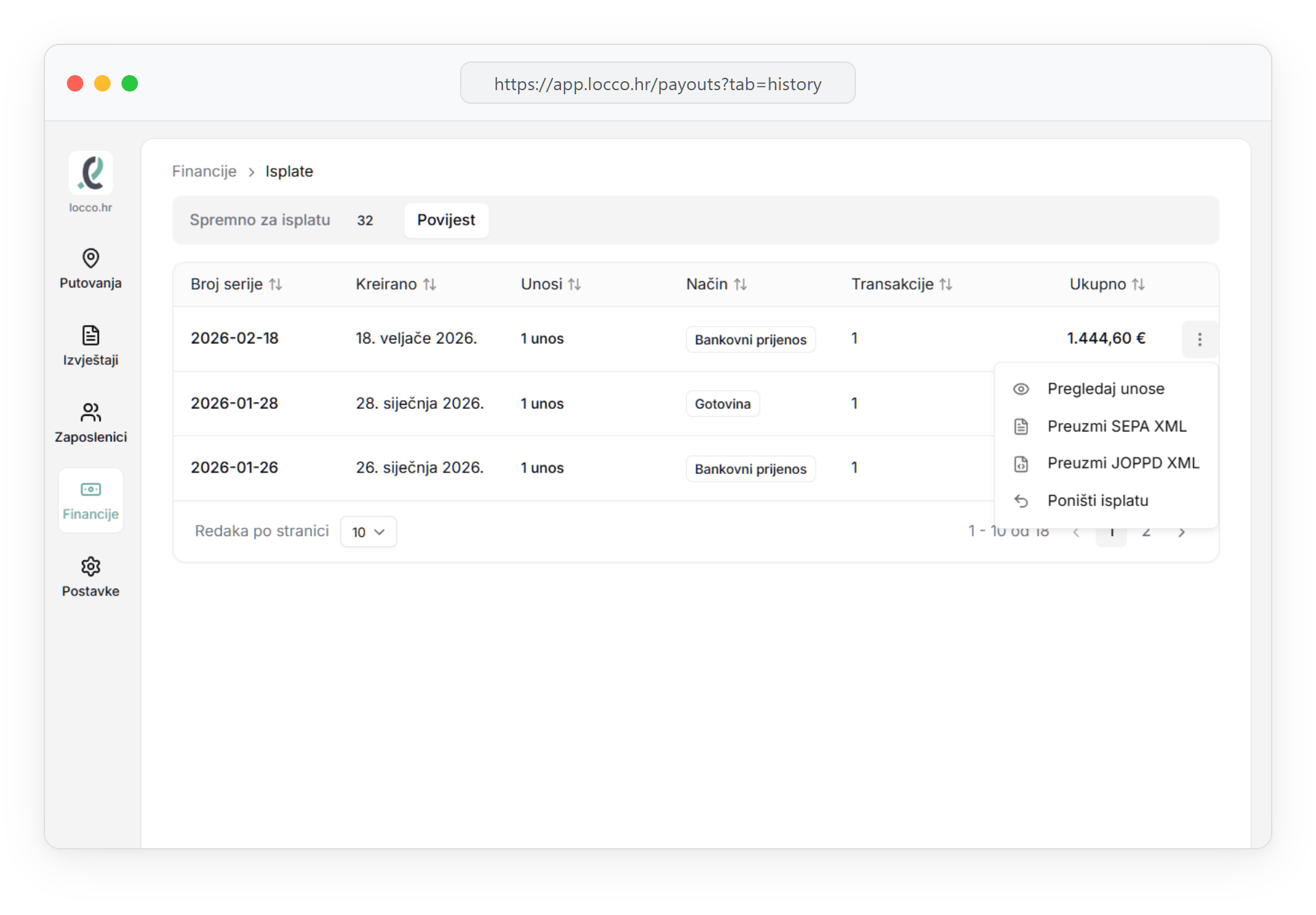Select Pregledaj unose menu option

[1105, 389]
